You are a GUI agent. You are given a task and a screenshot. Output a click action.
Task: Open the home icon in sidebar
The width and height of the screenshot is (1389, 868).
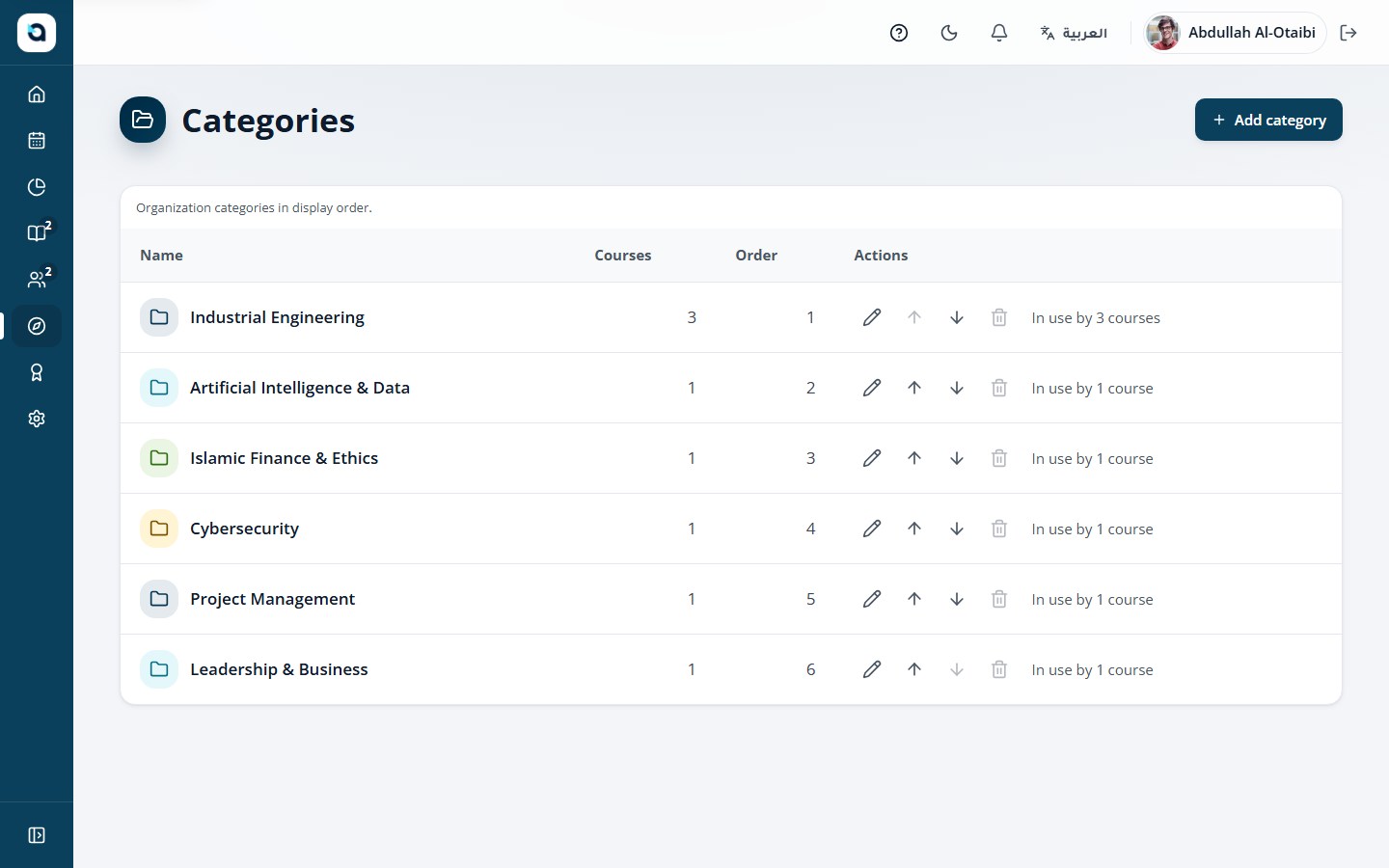click(x=37, y=95)
